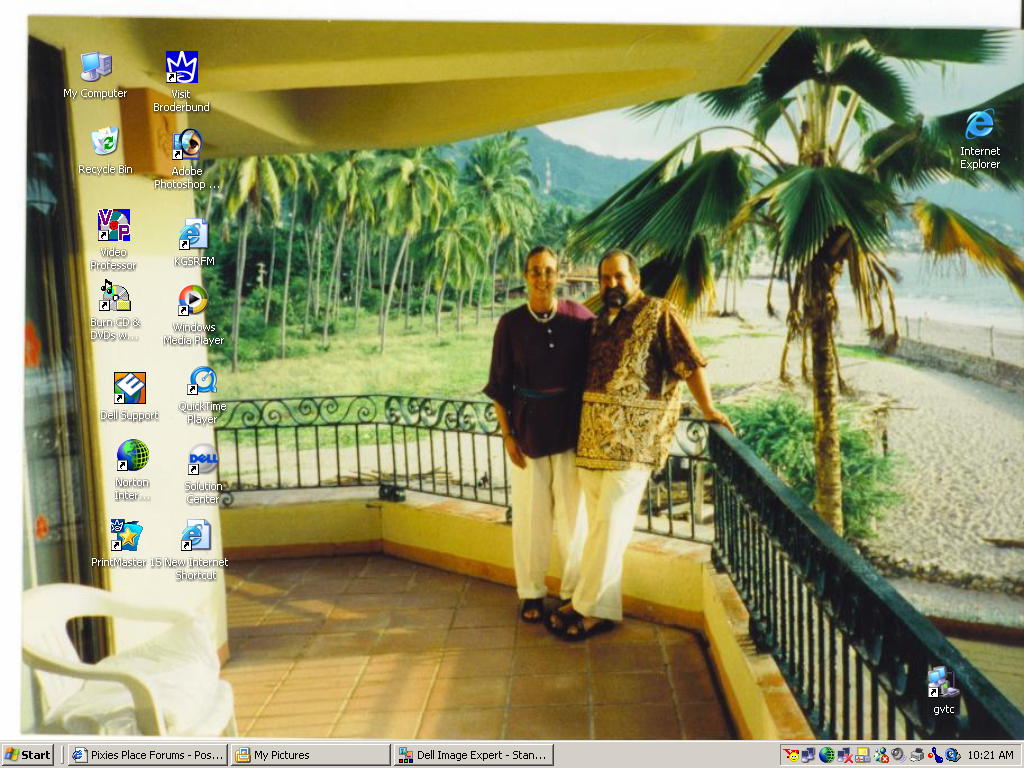Open the My Computer desktop icon
Viewport: 1024px width, 768px height.
96,68
